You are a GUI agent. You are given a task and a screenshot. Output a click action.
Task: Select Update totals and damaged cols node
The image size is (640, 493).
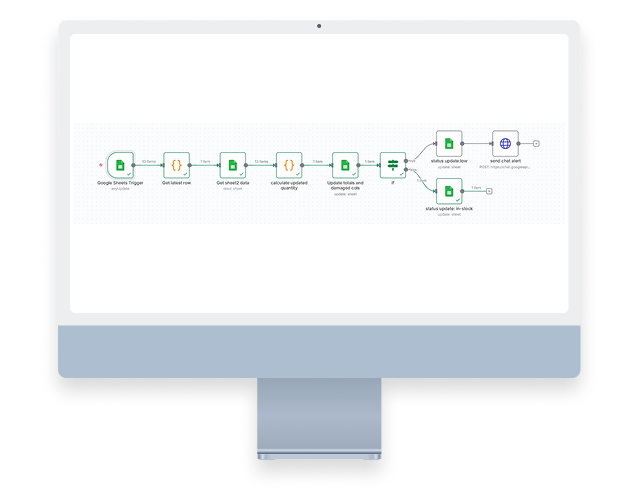(345, 165)
